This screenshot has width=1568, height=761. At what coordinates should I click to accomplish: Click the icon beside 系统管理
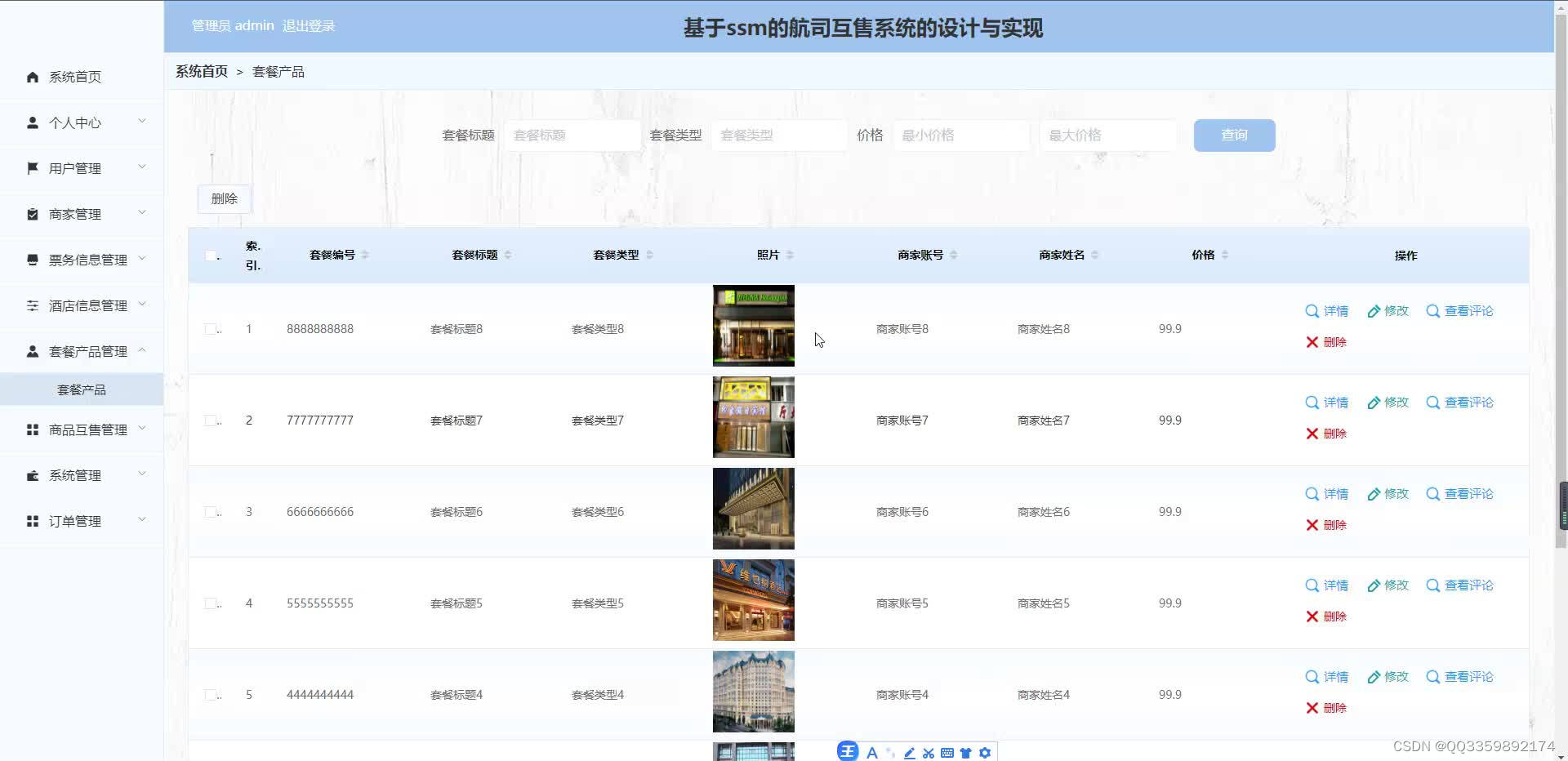[33, 475]
